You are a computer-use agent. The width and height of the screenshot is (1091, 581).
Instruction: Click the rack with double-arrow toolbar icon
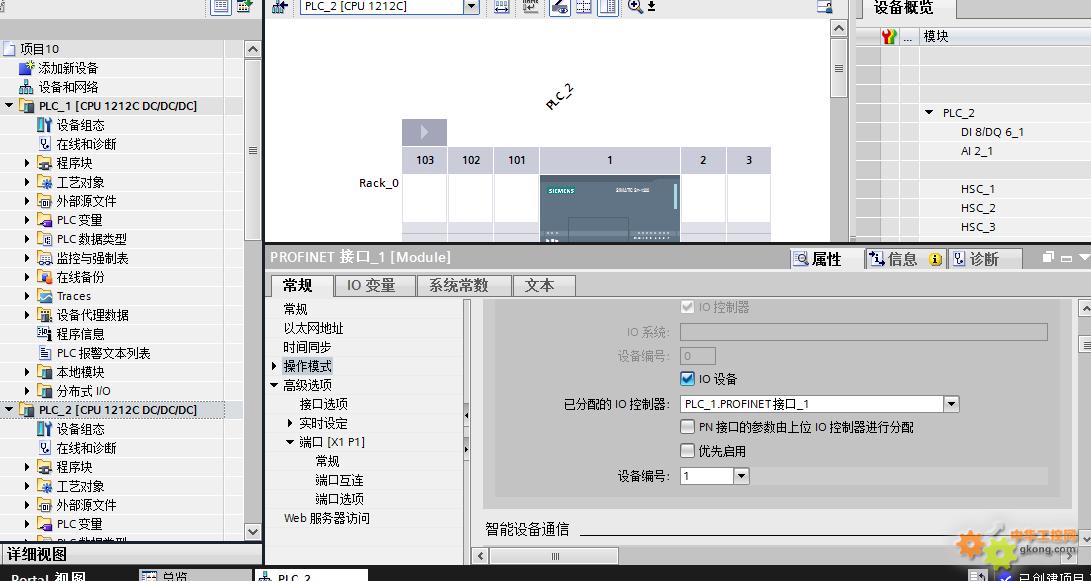click(502, 6)
